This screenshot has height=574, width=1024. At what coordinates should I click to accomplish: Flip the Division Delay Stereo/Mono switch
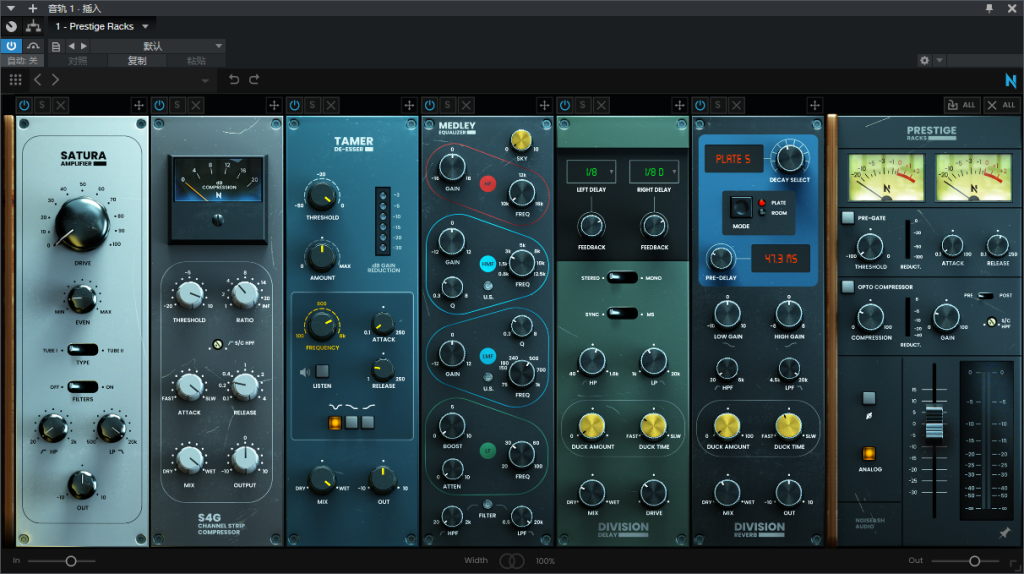click(622, 278)
